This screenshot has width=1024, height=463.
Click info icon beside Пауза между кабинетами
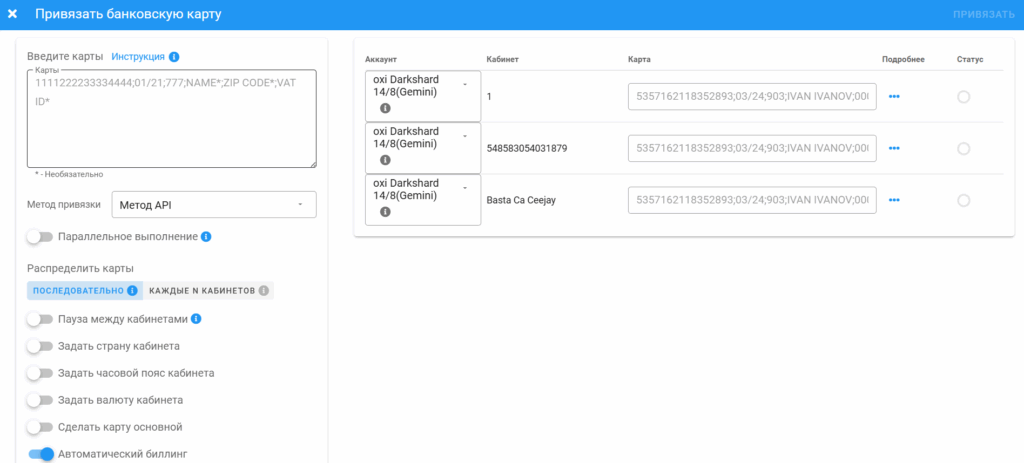pos(196,319)
